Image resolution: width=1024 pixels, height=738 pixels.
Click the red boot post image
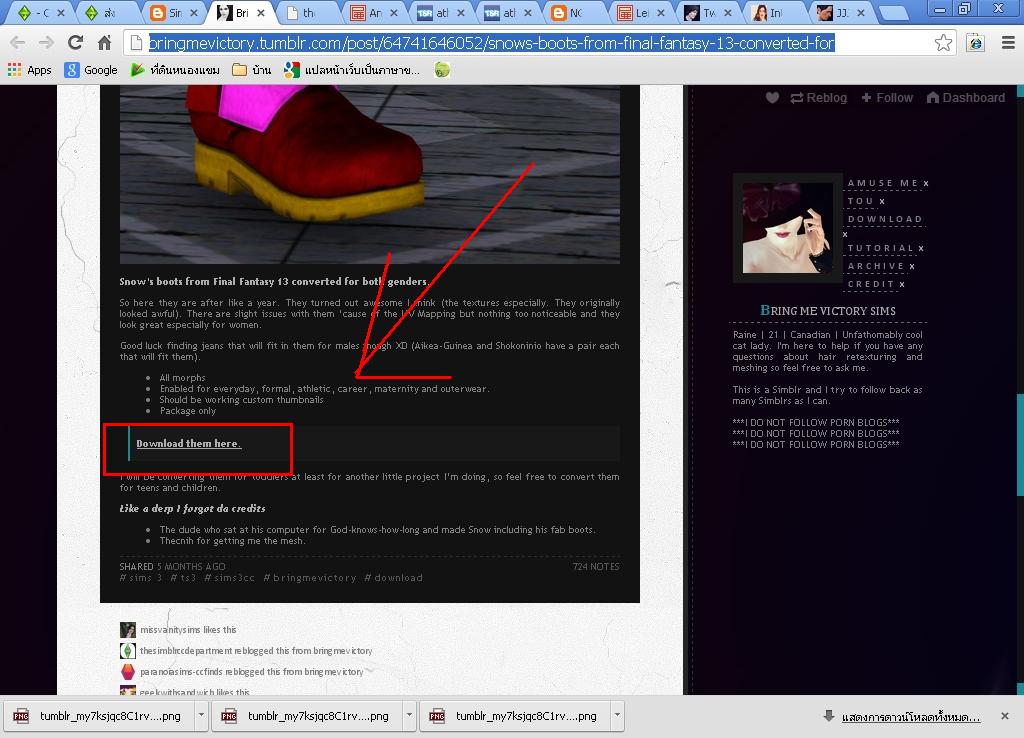[x=370, y=174]
